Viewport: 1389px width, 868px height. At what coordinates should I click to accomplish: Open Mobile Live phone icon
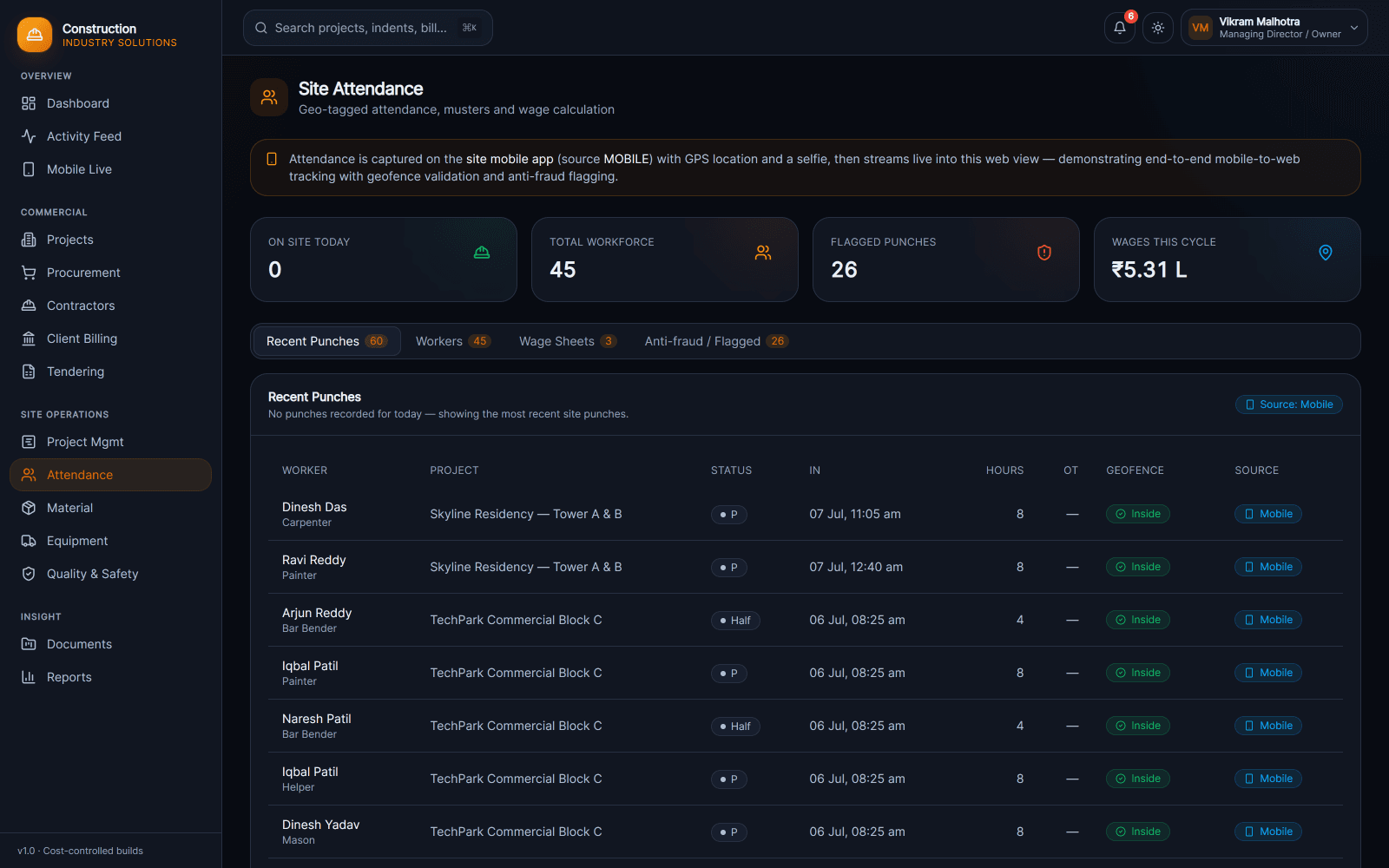click(29, 169)
